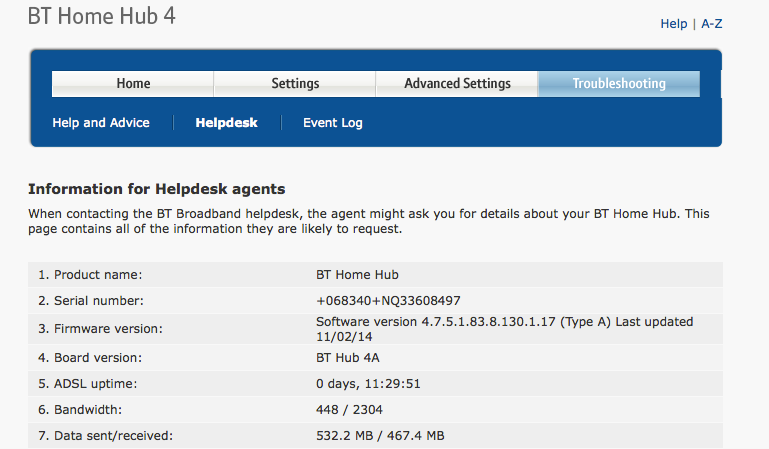View the Event Log page
The width and height of the screenshot is (769, 449).
pyautogui.click(x=333, y=123)
